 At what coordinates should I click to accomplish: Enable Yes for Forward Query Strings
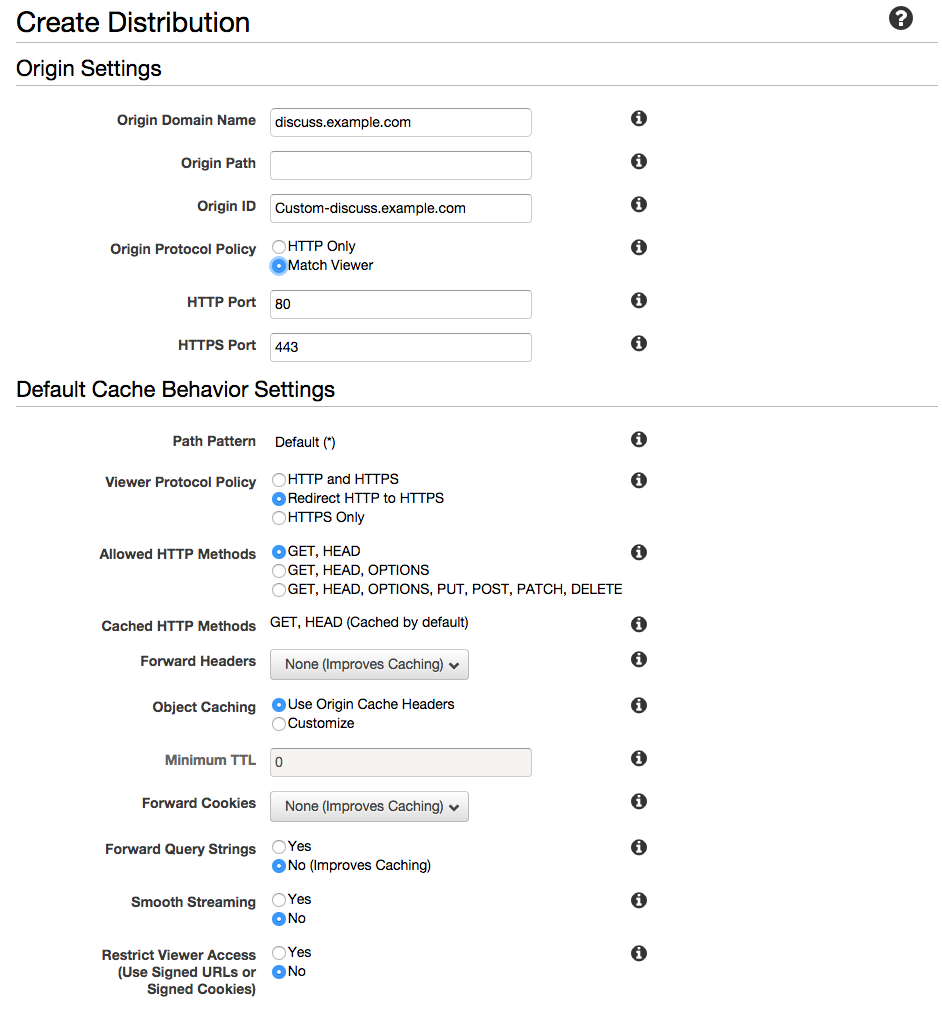pos(279,847)
